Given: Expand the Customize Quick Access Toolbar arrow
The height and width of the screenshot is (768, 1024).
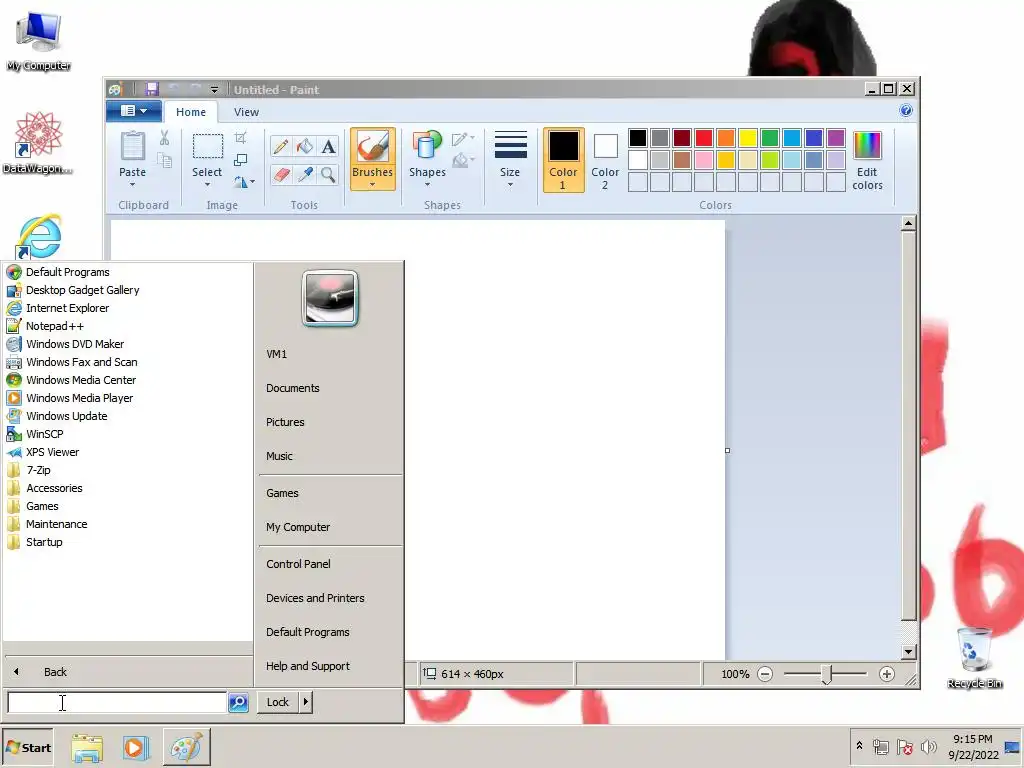Looking at the screenshot, I should 214,89.
